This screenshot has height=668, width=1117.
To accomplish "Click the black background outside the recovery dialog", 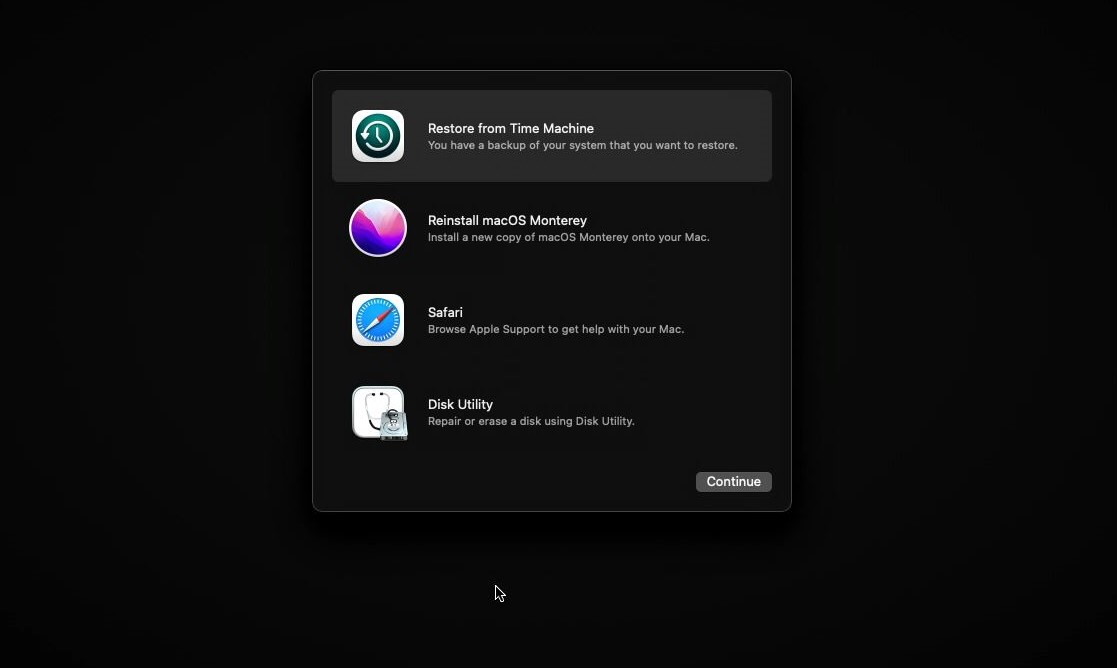I will (x=150, y=300).
